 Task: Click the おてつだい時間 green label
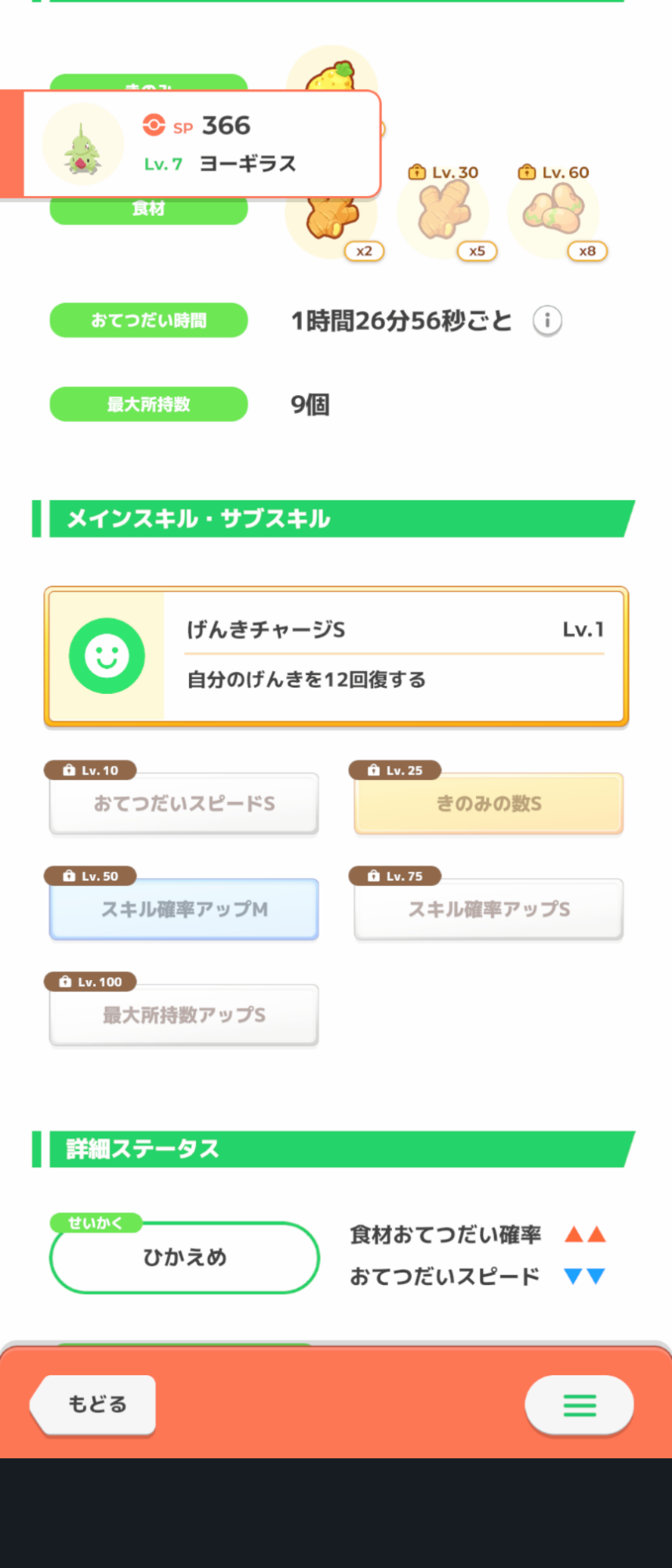[x=149, y=321]
